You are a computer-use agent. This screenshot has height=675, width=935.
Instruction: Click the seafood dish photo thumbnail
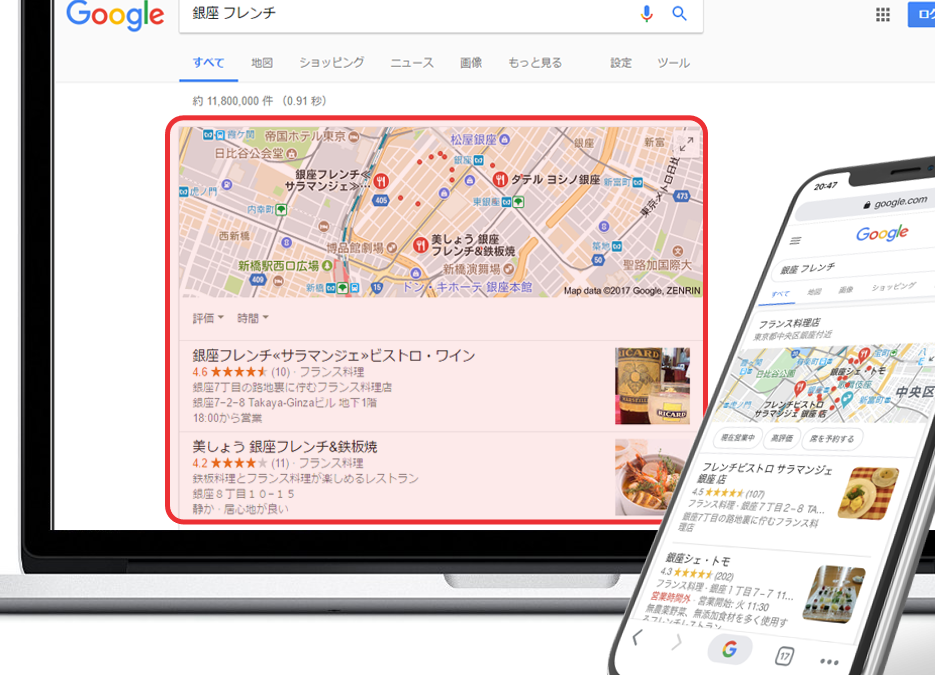point(650,477)
